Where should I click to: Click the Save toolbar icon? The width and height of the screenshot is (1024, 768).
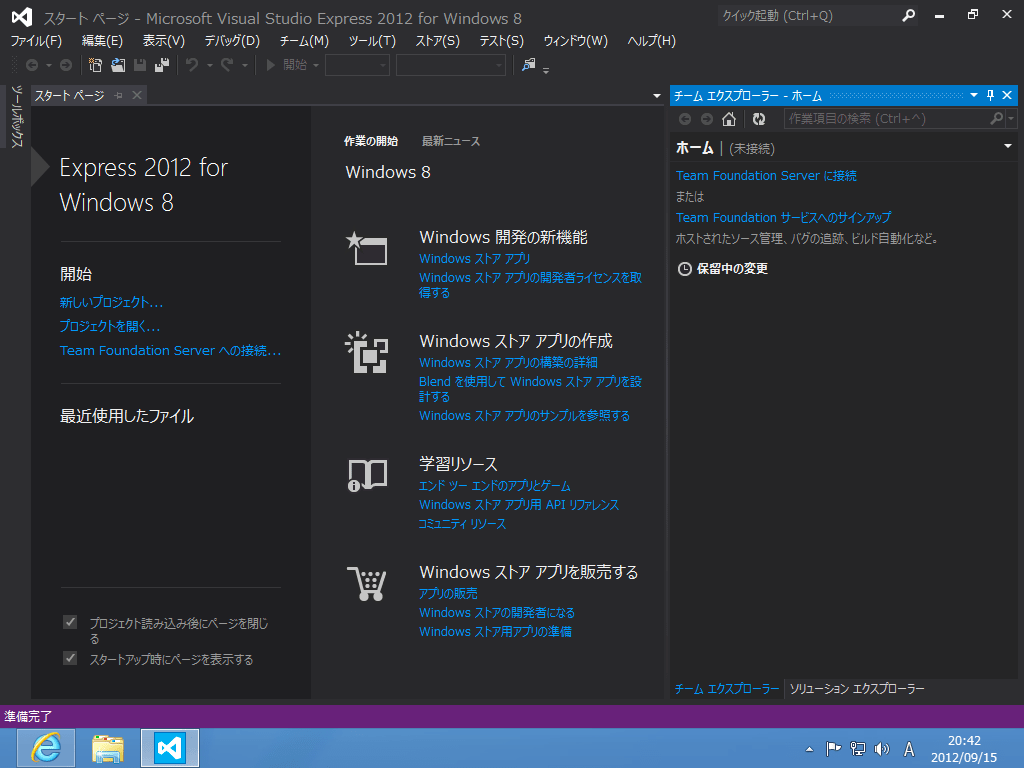pos(140,65)
